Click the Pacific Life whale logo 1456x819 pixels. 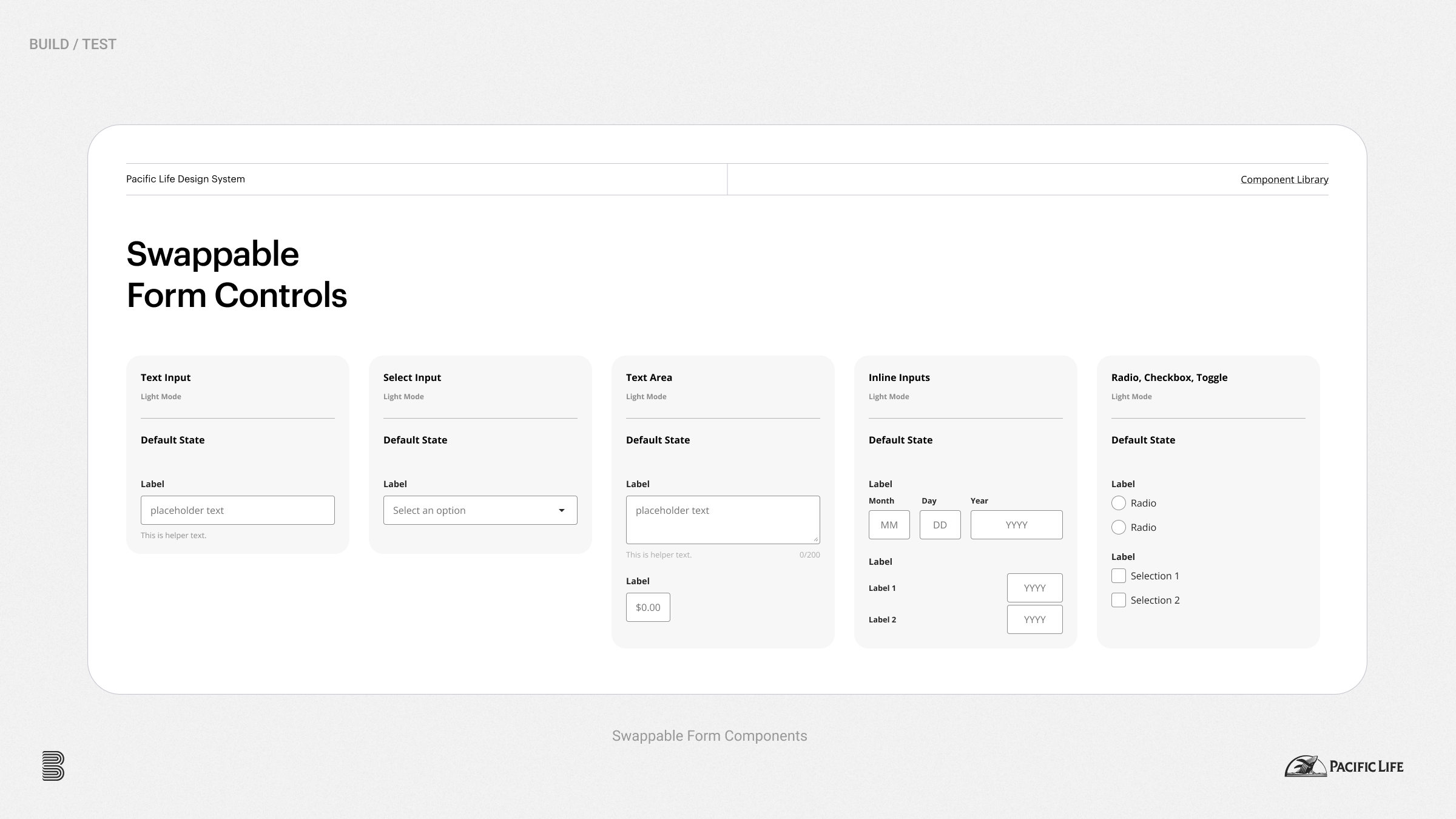tap(1305, 766)
